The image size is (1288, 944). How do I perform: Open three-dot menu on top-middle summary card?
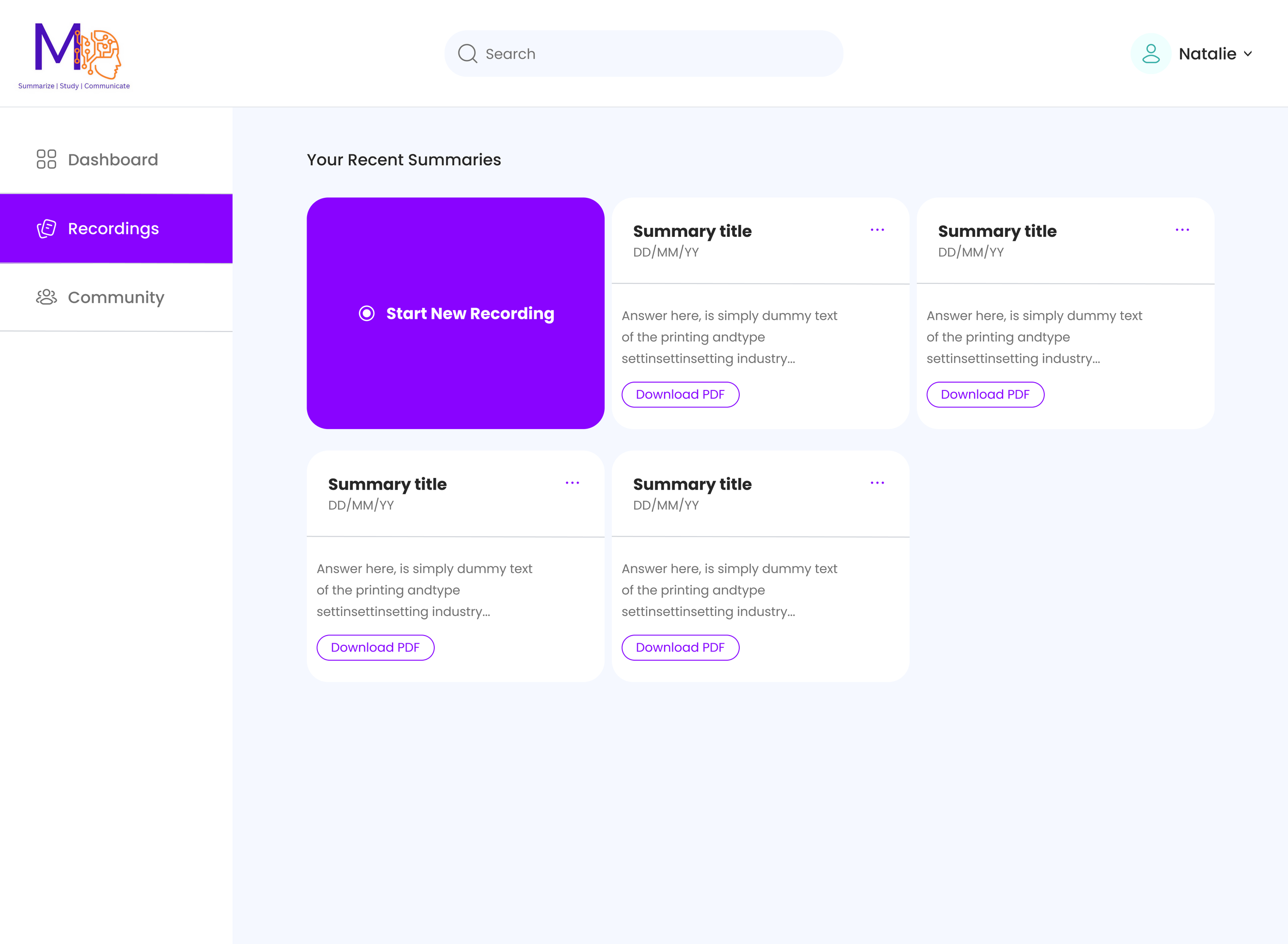(x=877, y=230)
